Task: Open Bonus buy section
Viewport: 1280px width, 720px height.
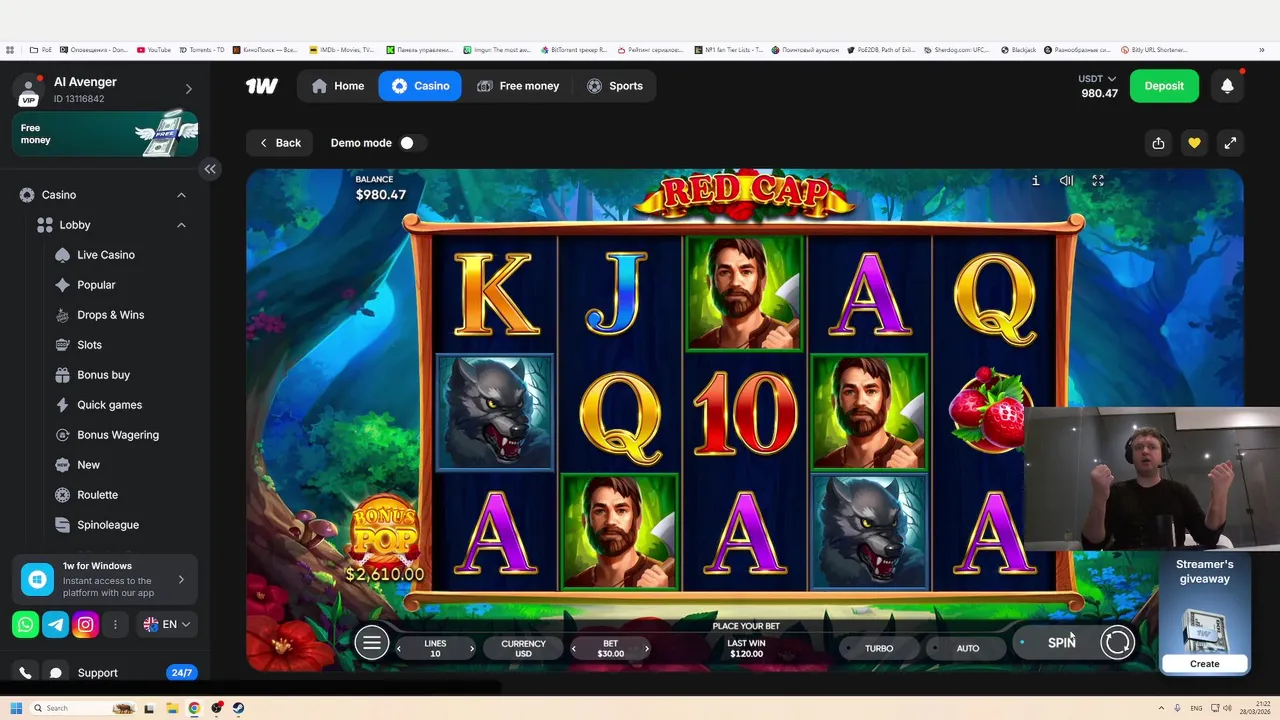Action: 103,375
